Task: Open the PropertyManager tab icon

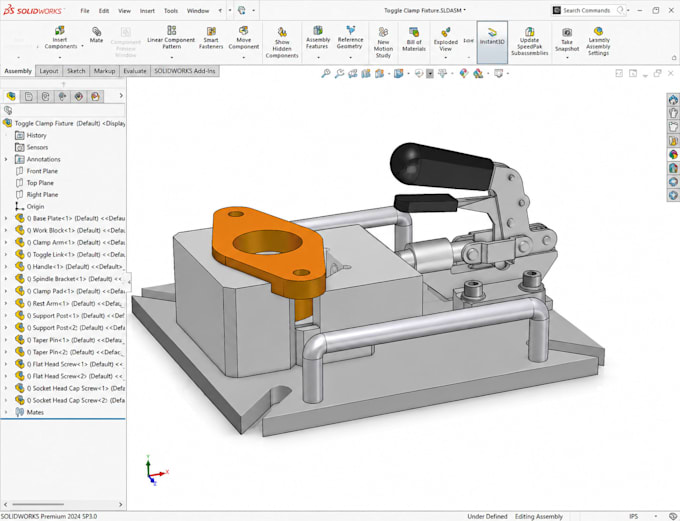Action: pyautogui.click(x=29, y=96)
